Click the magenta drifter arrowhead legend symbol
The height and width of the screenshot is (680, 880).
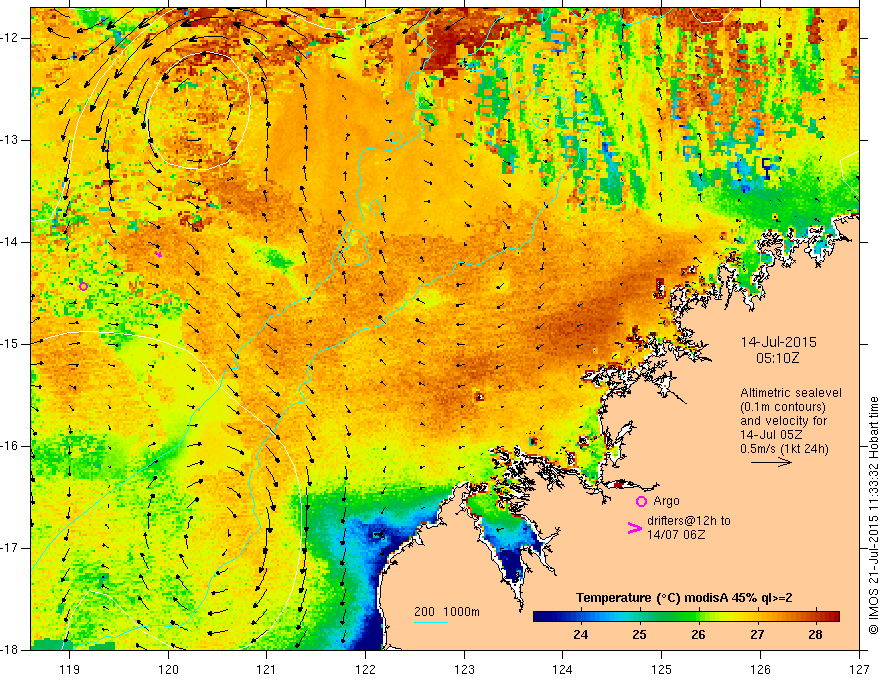tap(634, 528)
